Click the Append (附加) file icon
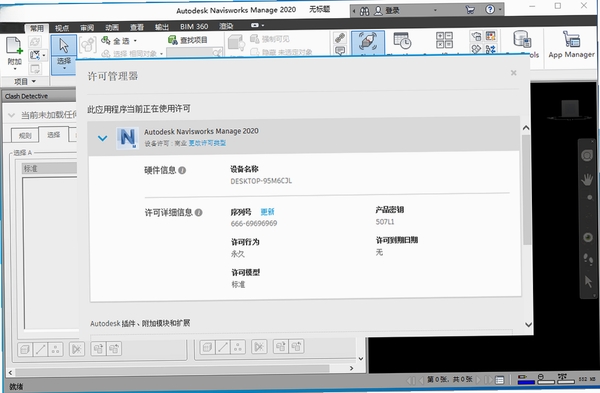 pyautogui.click(x=14, y=46)
